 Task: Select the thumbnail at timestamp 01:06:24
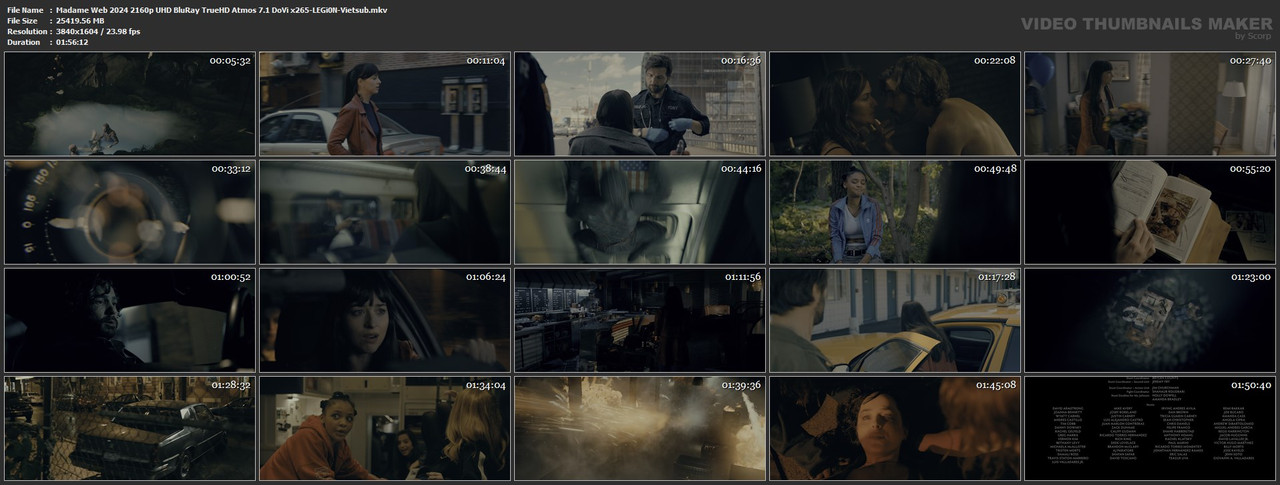point(385,320)
